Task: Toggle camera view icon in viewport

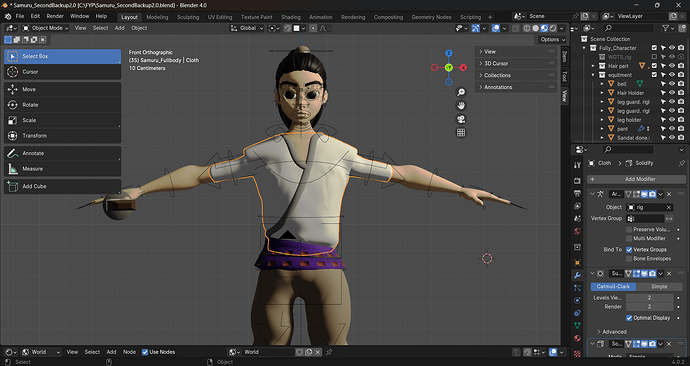Action: (x=461, y=119)
